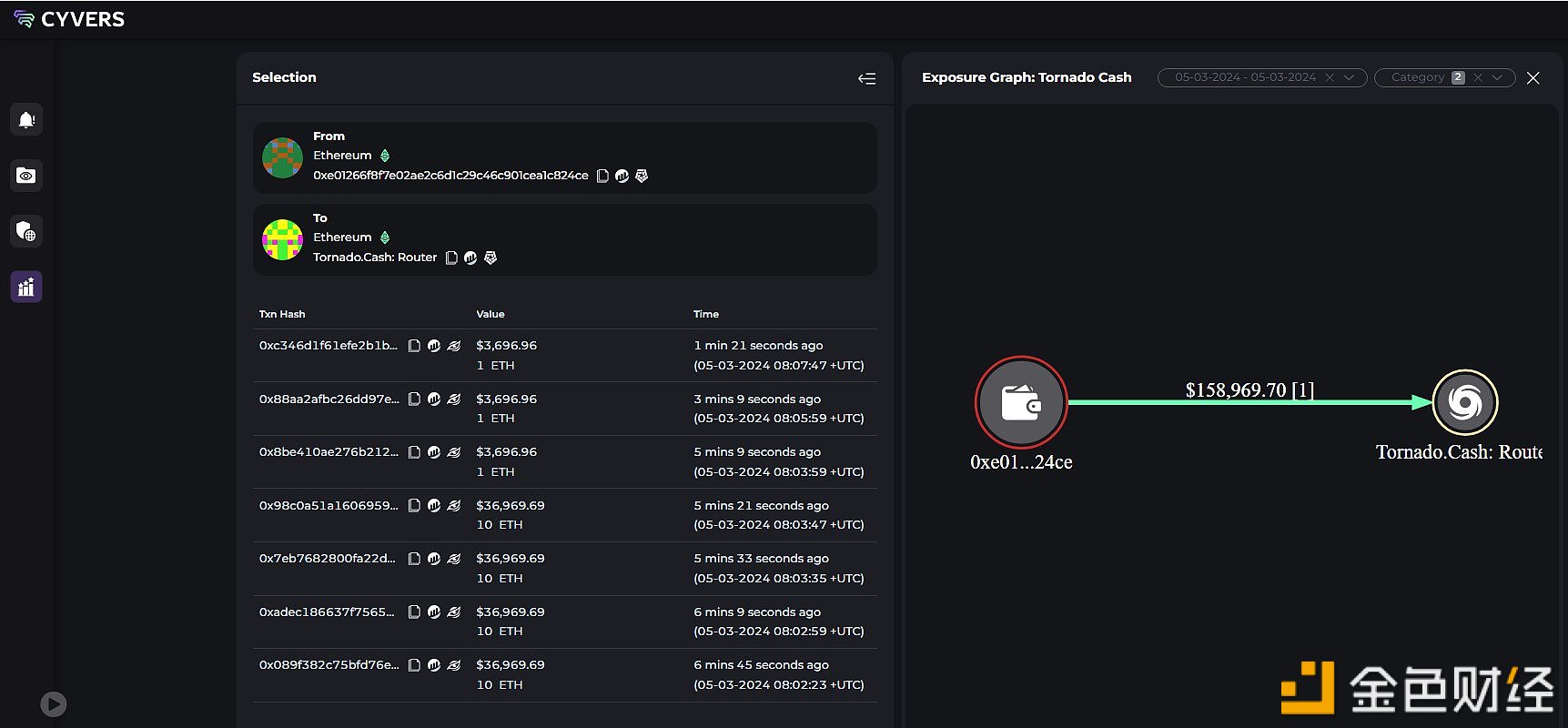This screenshot has width=1568, height=728.
Task: Select the highlighted analytics icon in sidebar
Action: click(26, 287)
